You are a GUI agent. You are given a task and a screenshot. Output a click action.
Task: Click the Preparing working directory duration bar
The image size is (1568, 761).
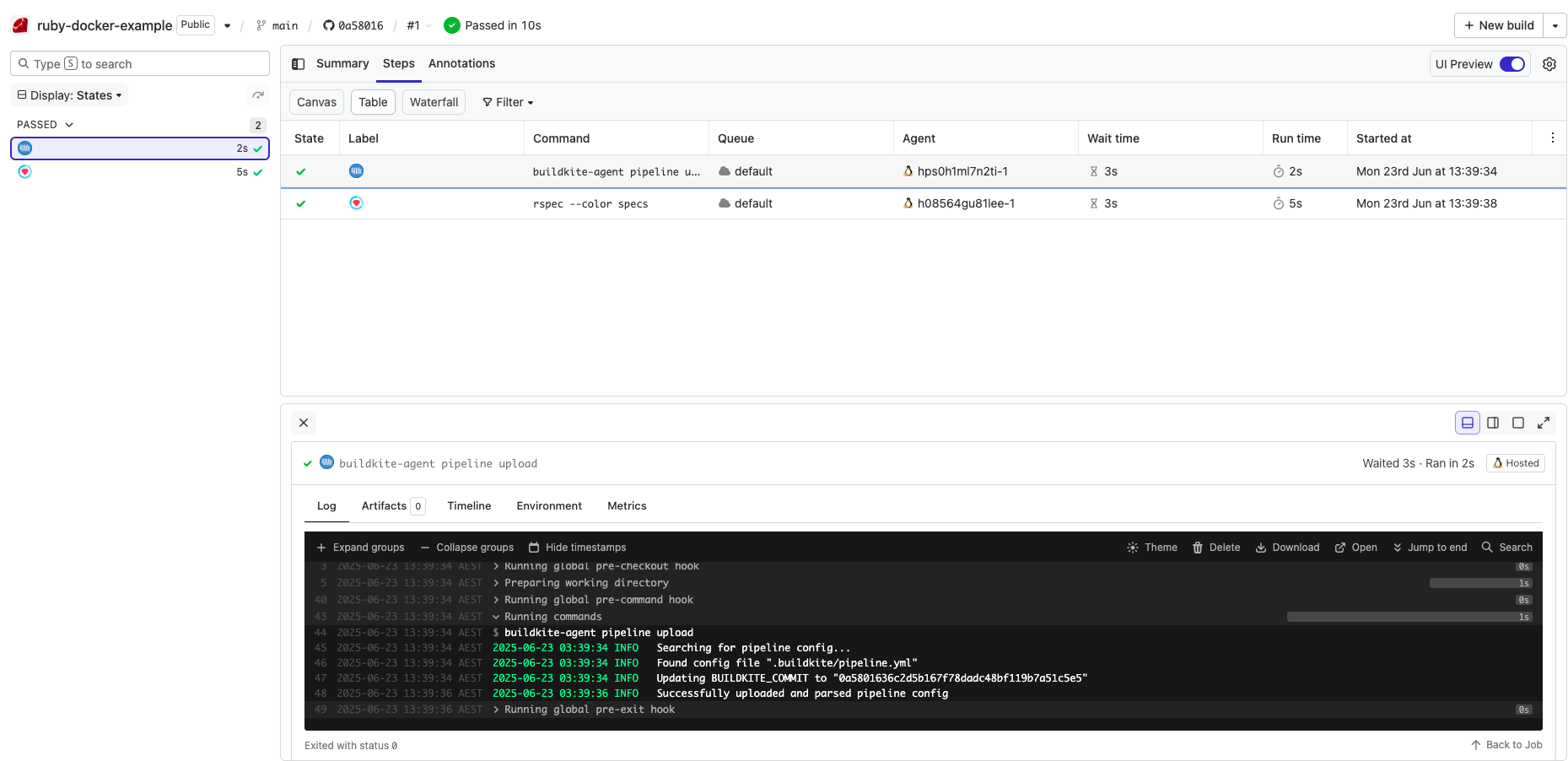point(1481,583)
